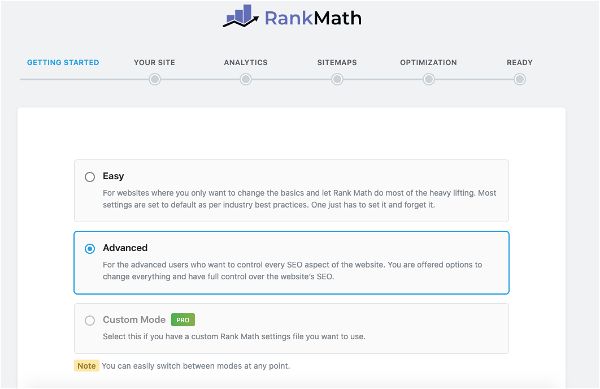Choose the Easy mode option card description

(x=299, y=199)
